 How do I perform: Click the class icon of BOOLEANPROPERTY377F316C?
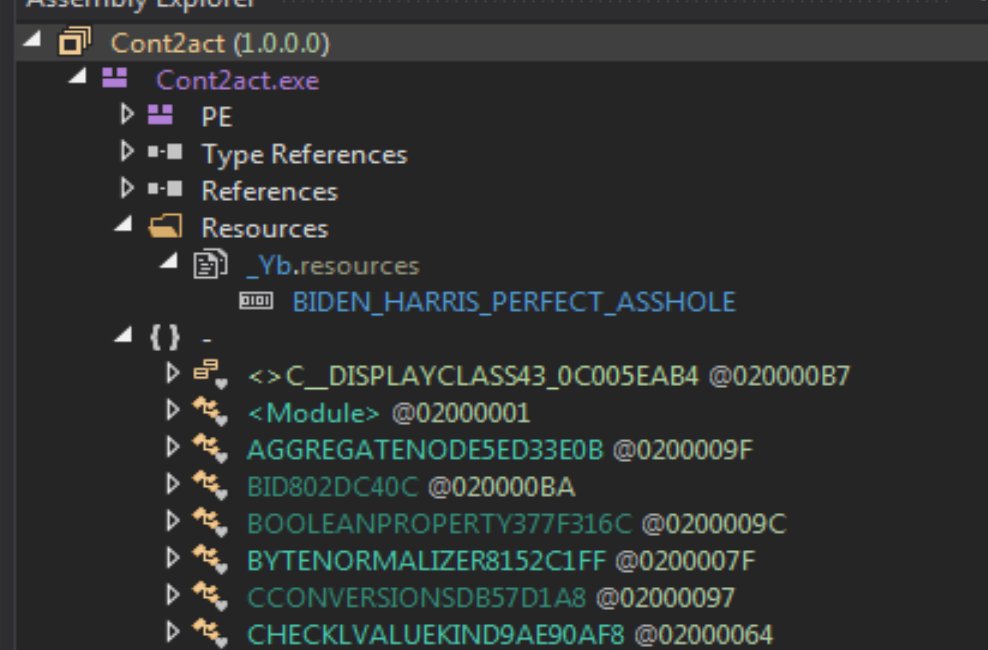tap(210, 523)
